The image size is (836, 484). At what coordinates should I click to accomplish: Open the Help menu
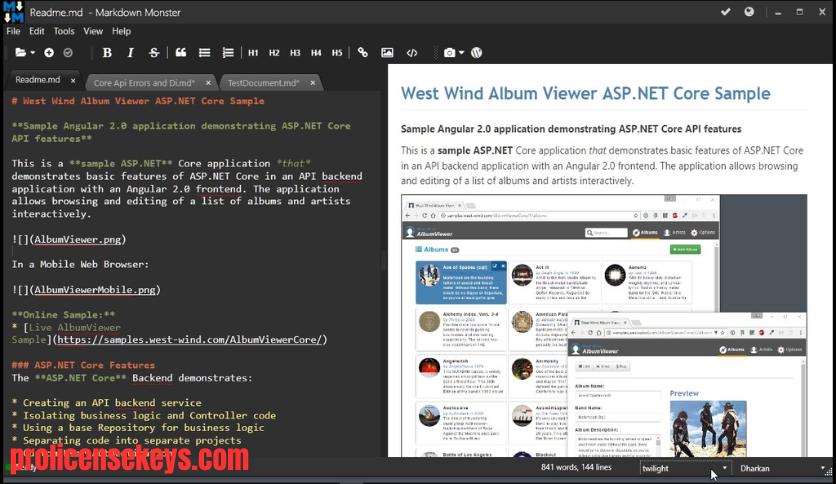pos(121,31)
